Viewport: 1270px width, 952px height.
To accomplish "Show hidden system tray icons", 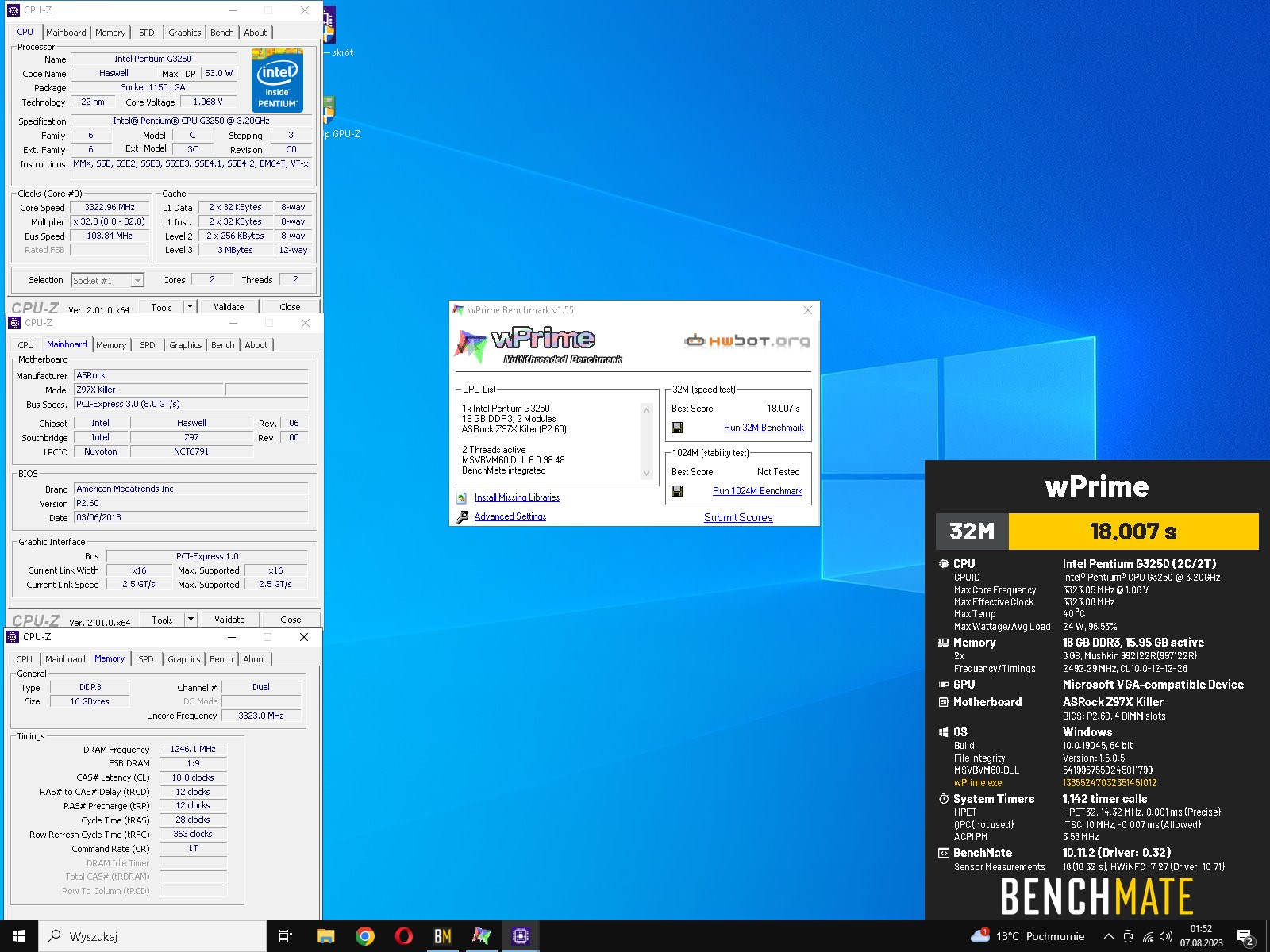I will (x=1109, y=937).
